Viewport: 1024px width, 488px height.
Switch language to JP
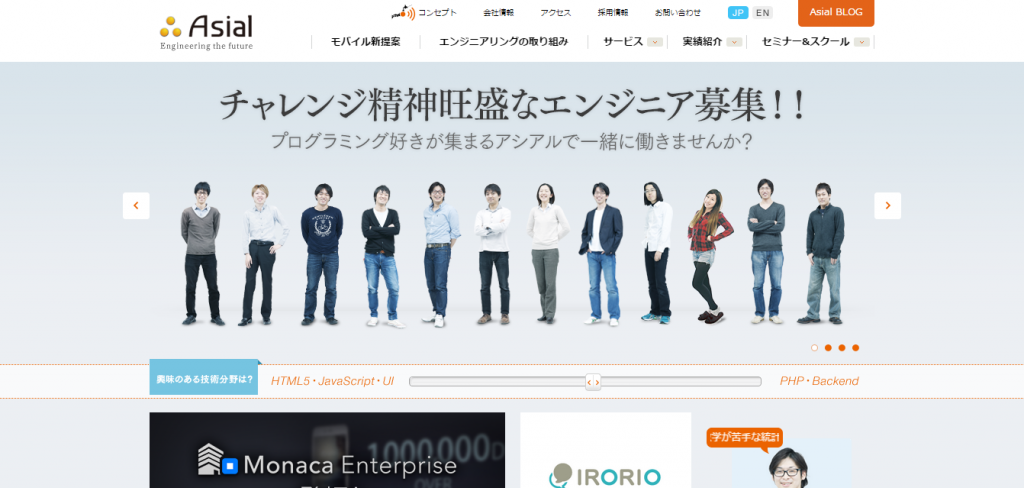(x=738, y=12)
